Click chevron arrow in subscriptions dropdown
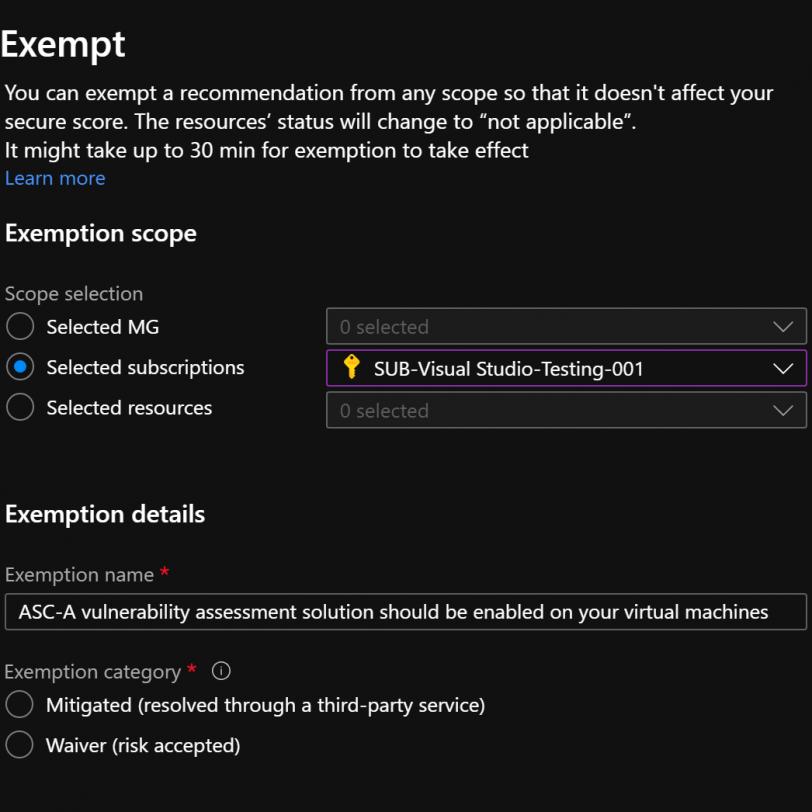The height and width of the screenshot is (812, 812). pos(783,369)
